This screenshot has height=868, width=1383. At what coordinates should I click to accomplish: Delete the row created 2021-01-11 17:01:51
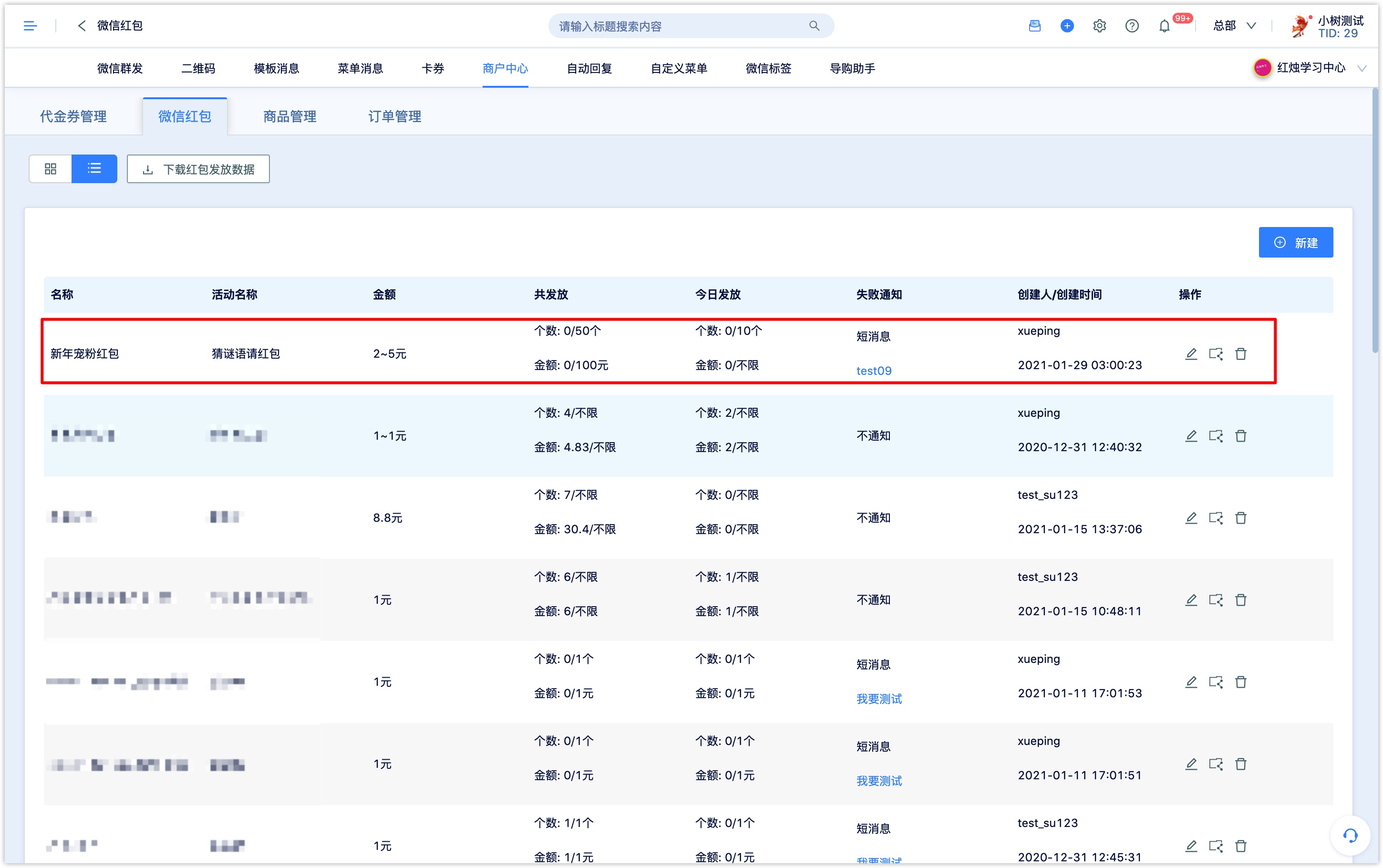click(x=1241, y=764)
